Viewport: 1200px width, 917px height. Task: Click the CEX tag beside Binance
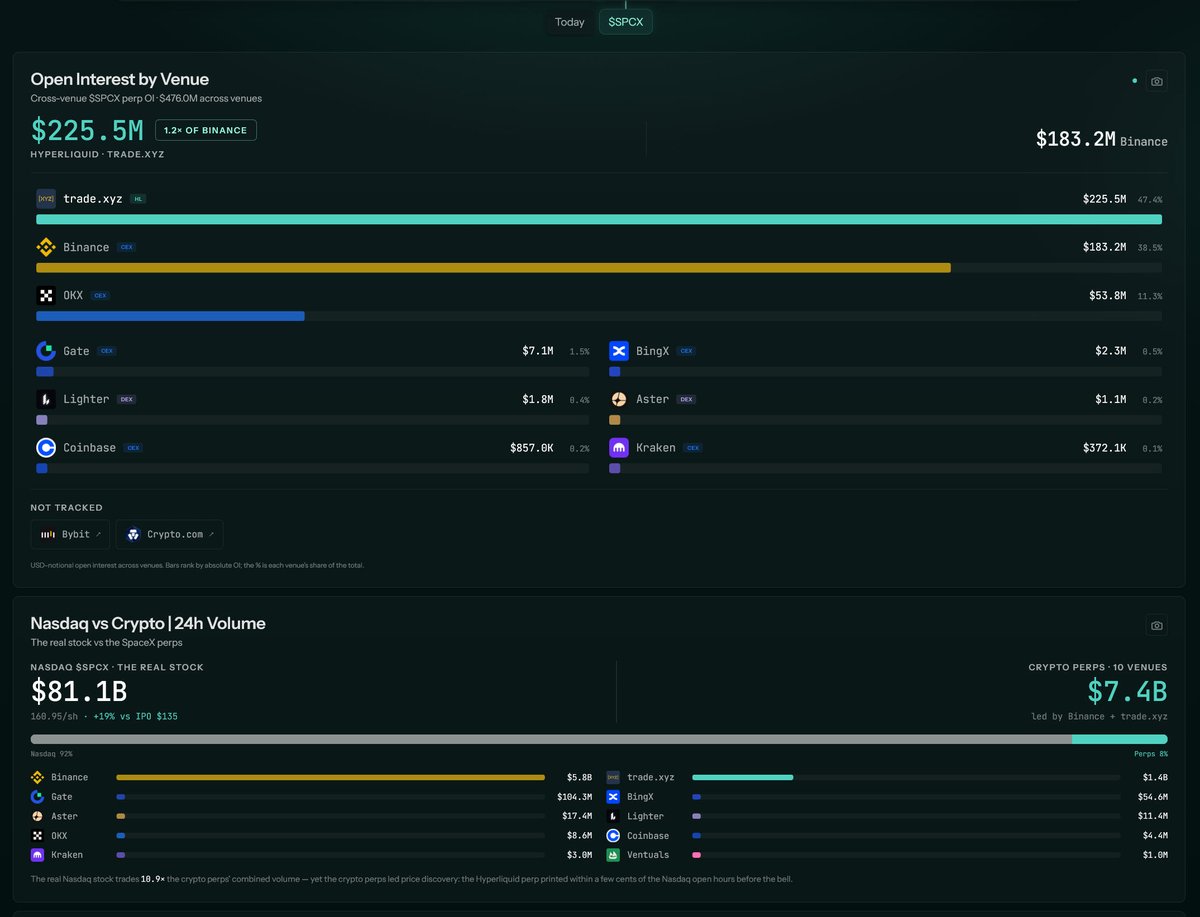[127, 247]
